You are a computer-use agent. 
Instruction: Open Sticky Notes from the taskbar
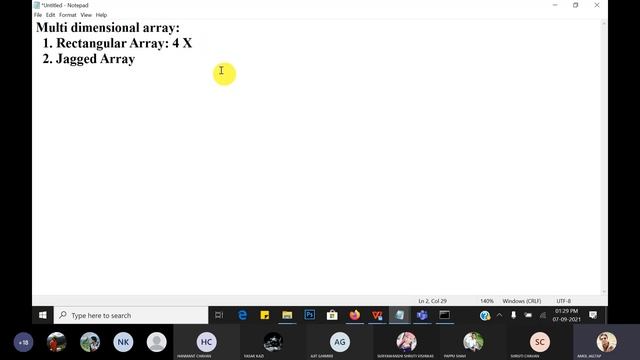265,315
